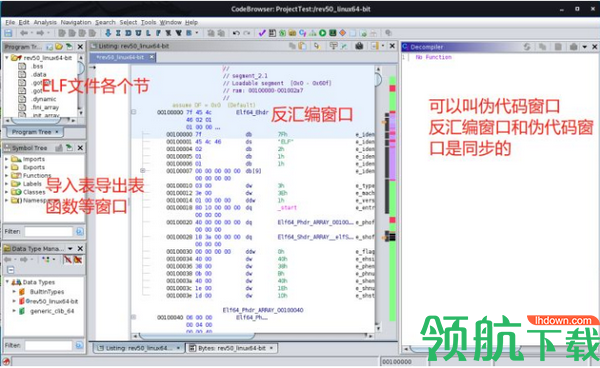
Task: Close the Program Trees panel
Action: pos(80,47)
